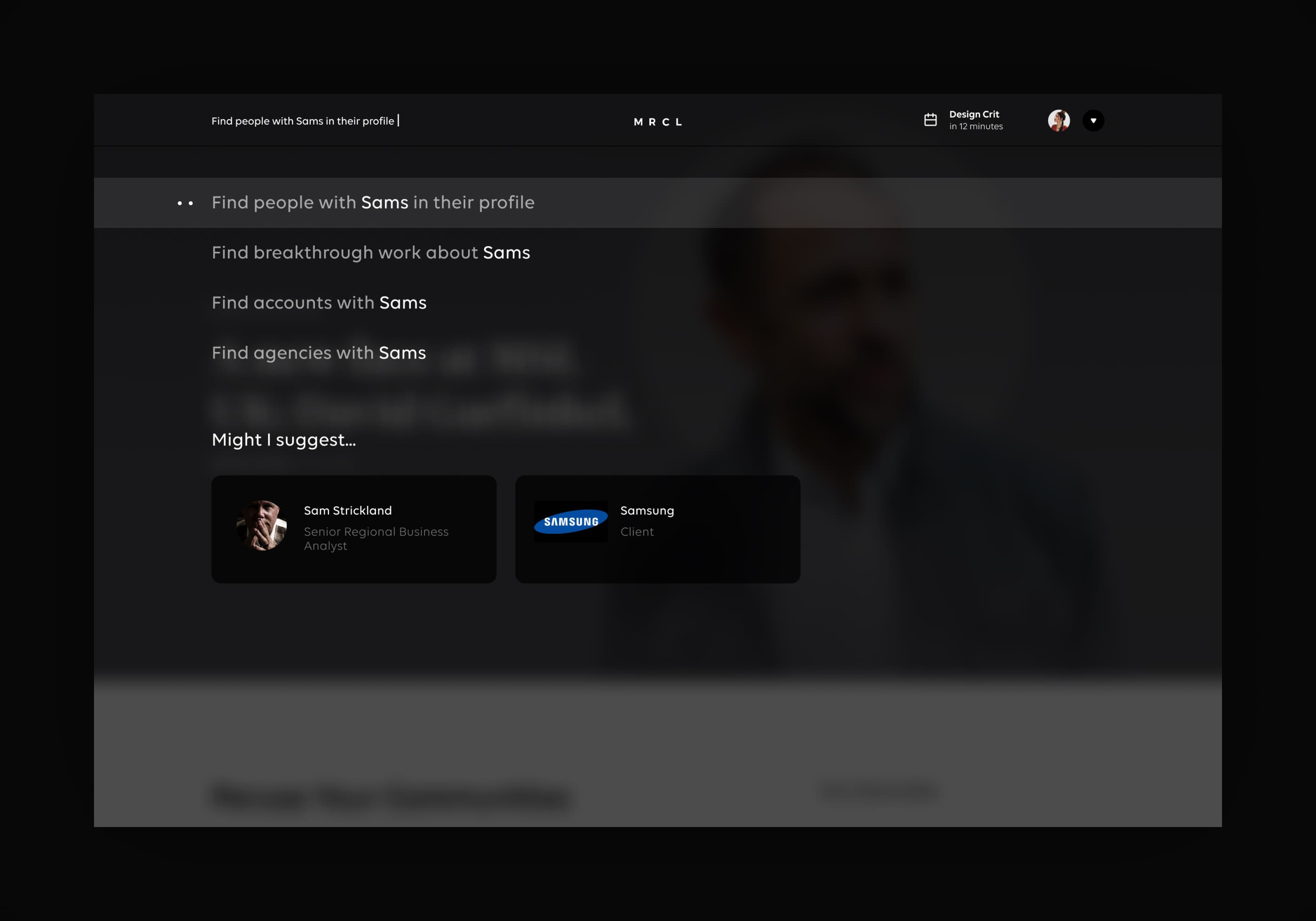Click 'Senior Regional Business Analyst' subtitle
Viewport: 1316px width, 921px height.
pyautogui.click(x=376, y=538)
